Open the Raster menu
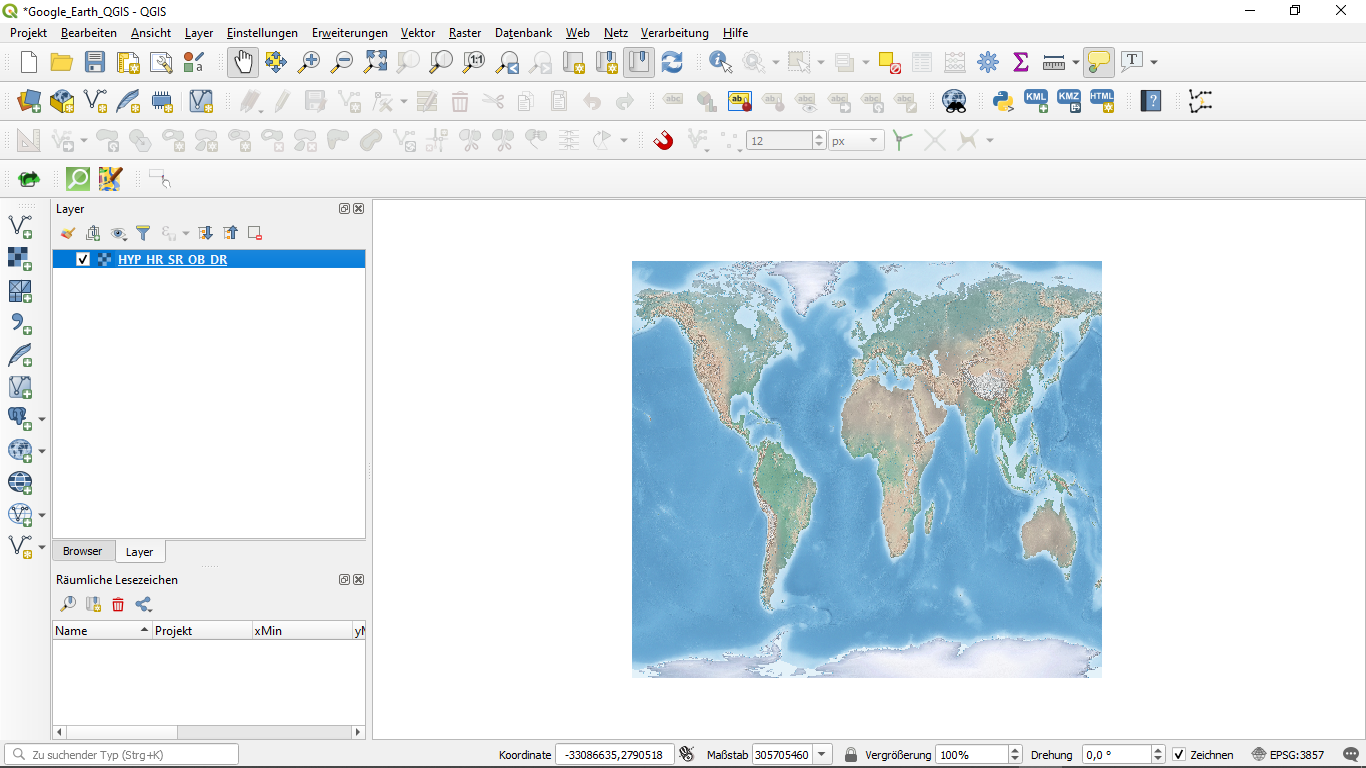Image resolution: width=1366 pixels, height=768 pixels. [465, 33]
